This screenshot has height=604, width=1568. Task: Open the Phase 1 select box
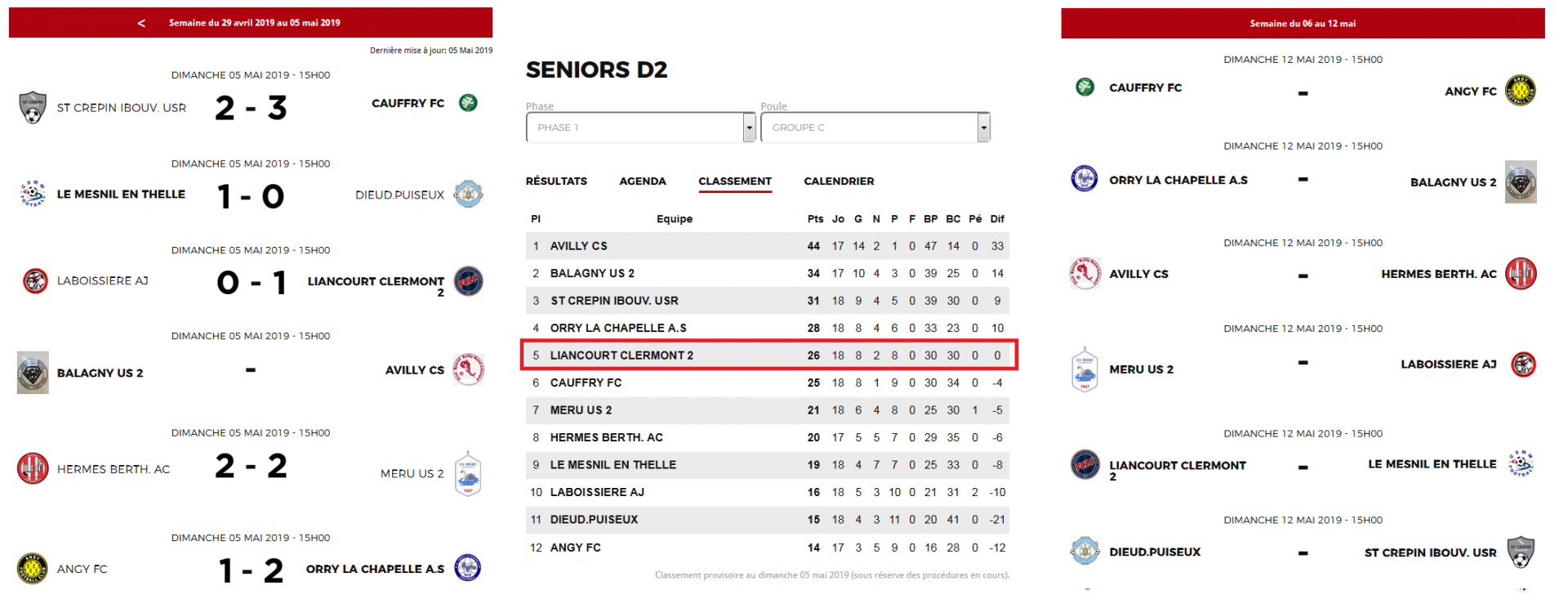641,128
